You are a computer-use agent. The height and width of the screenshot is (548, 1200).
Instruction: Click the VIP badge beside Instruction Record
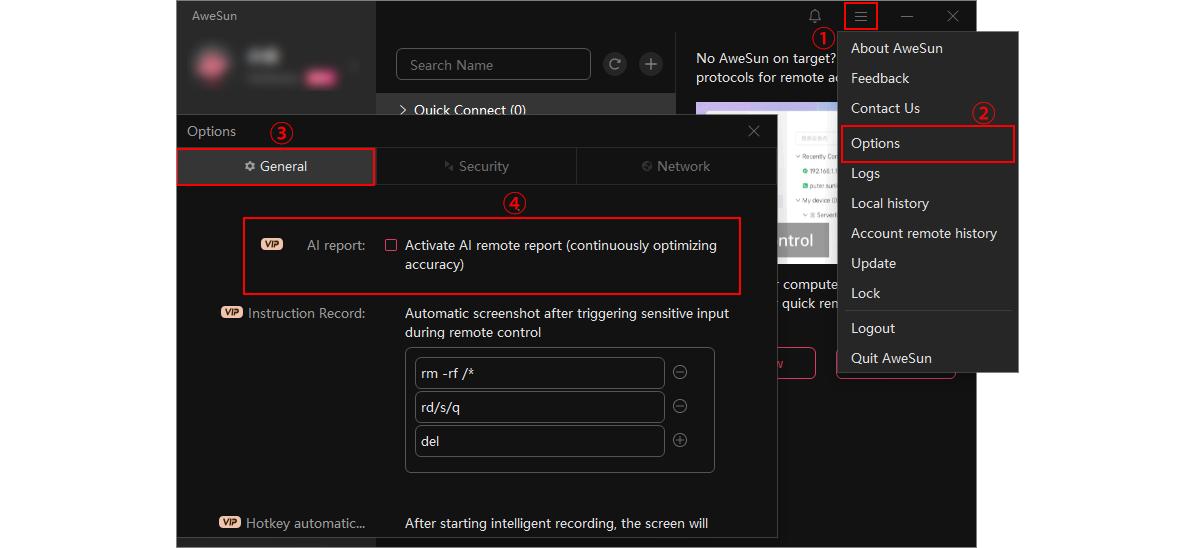232,312
